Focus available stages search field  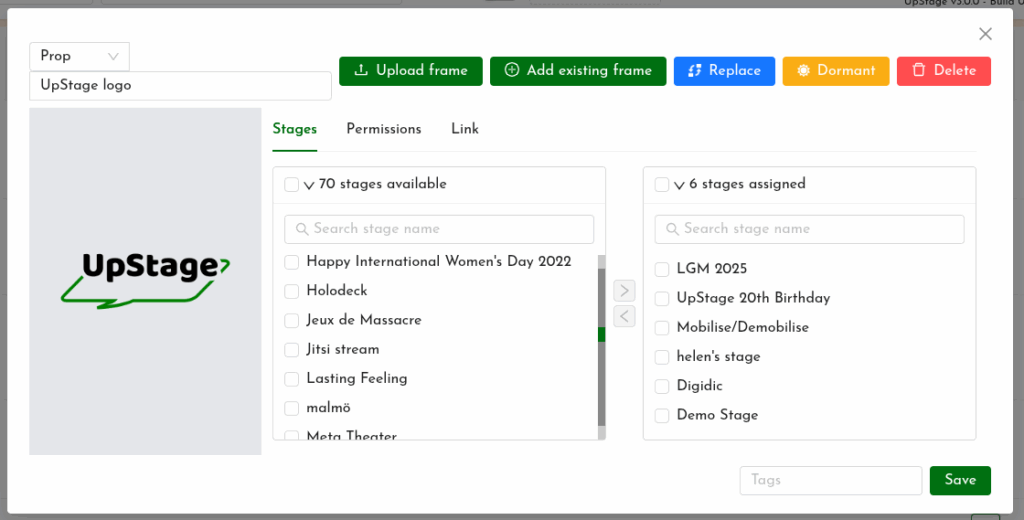tap(439, 229)
